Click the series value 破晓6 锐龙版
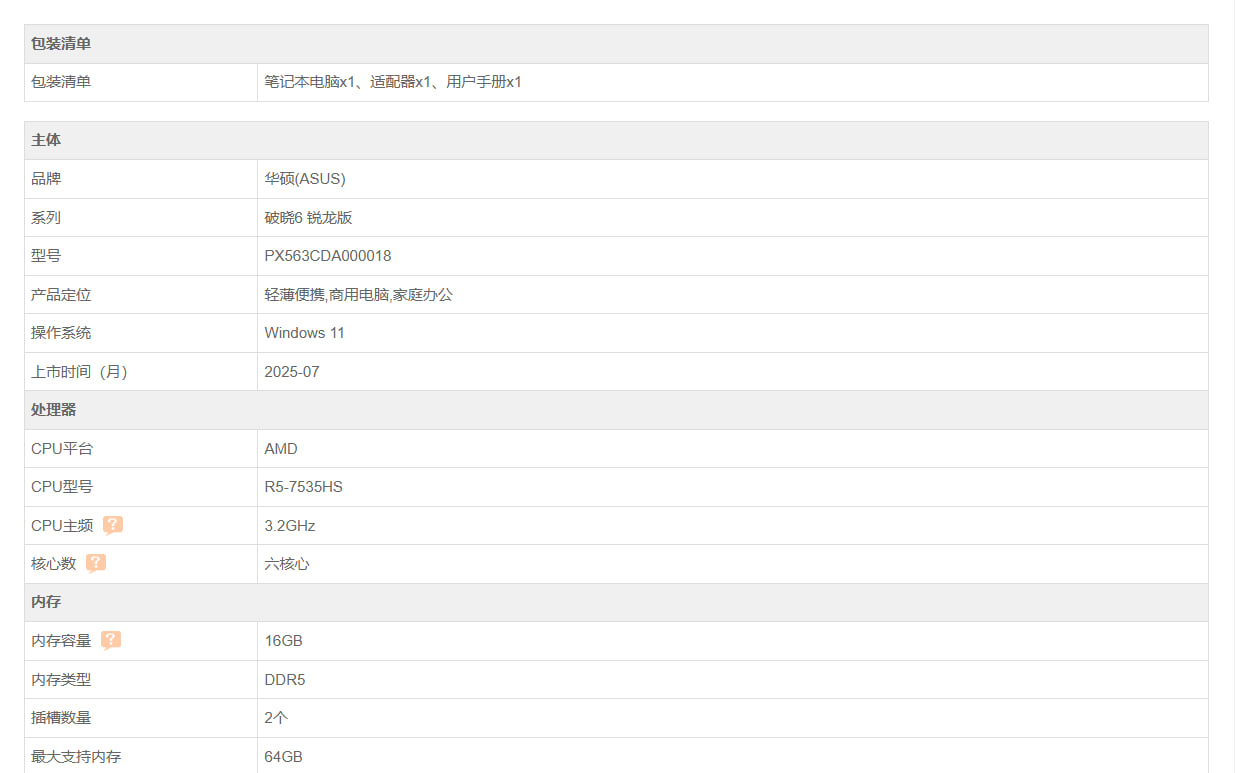Viewport: 1235px width, 773px height. click(x=308, y=217)
